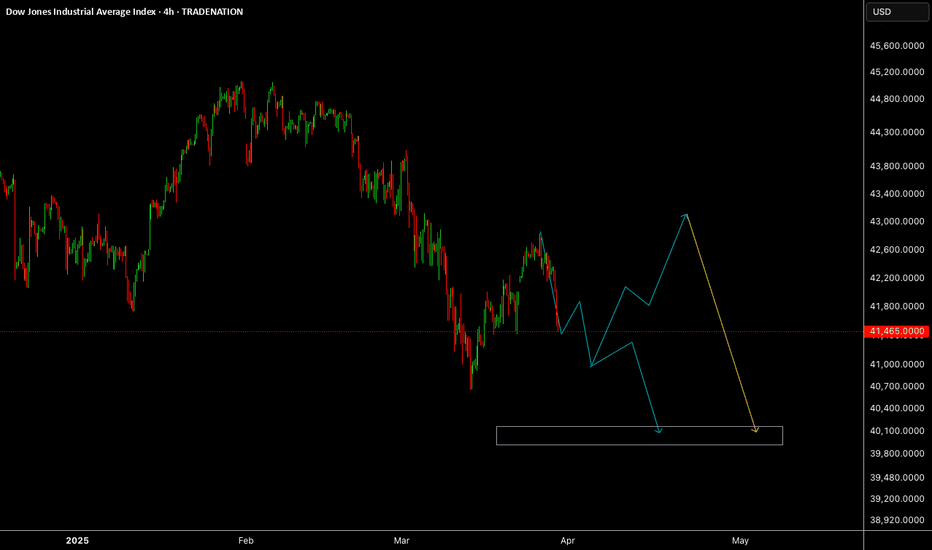Click the 43,000.0000 price axis label

click(897, 221)
